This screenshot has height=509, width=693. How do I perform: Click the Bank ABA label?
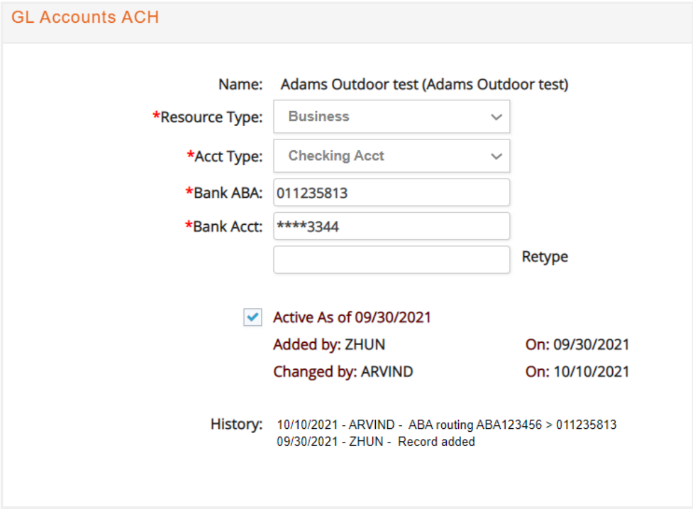[224, 193]
